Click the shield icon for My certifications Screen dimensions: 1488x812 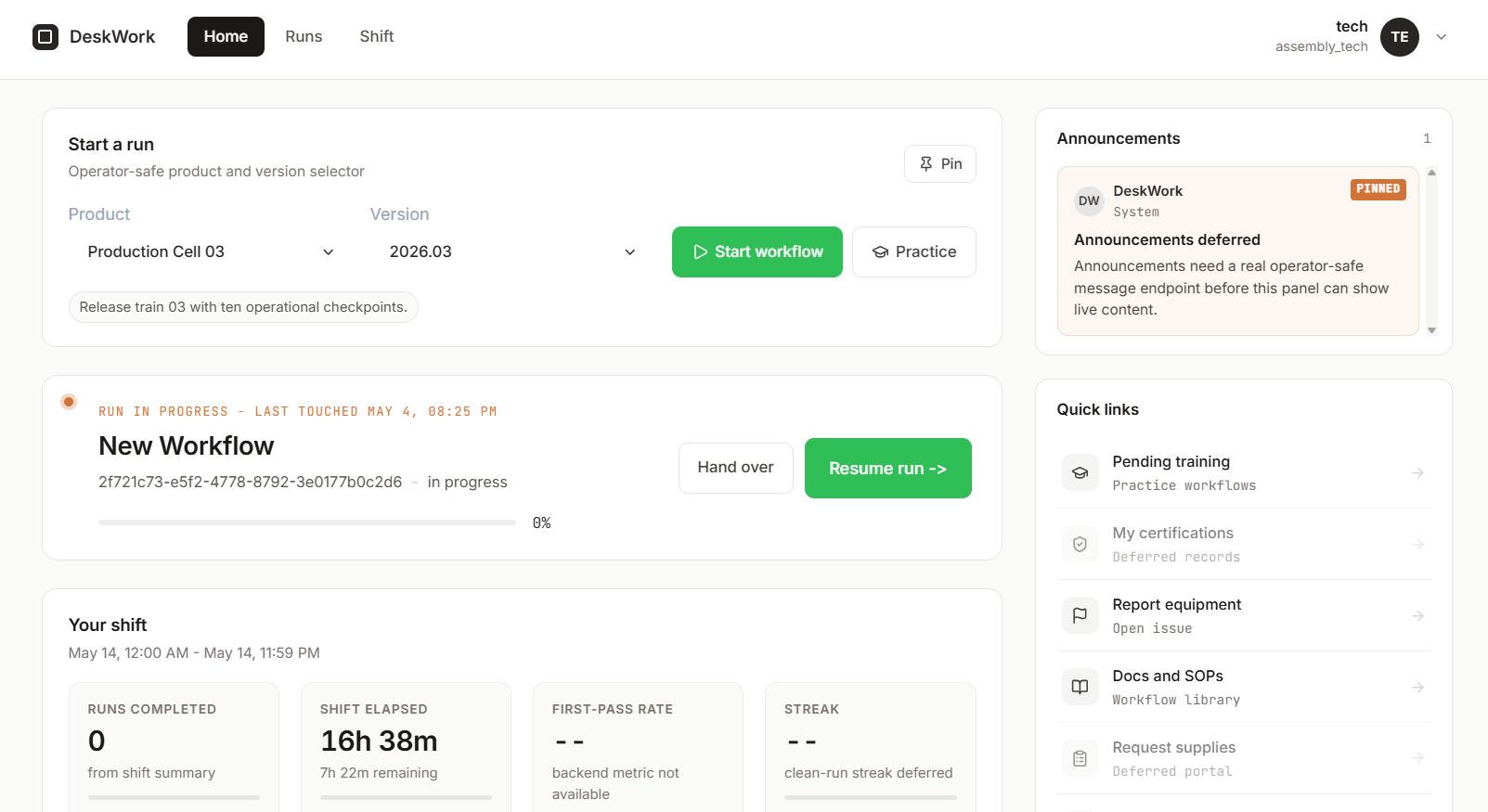click(1080, 544)
